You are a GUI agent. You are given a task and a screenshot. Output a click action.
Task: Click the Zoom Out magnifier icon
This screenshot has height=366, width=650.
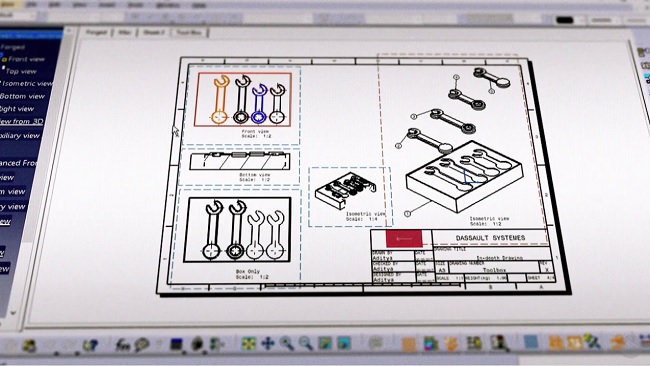pyautogui.click(x=306, y=344)
